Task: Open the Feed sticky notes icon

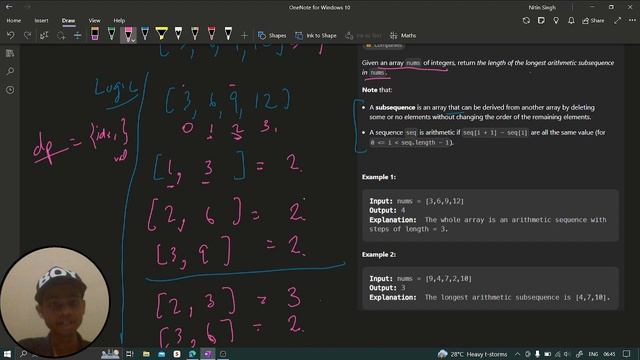Action: point(541,20)
